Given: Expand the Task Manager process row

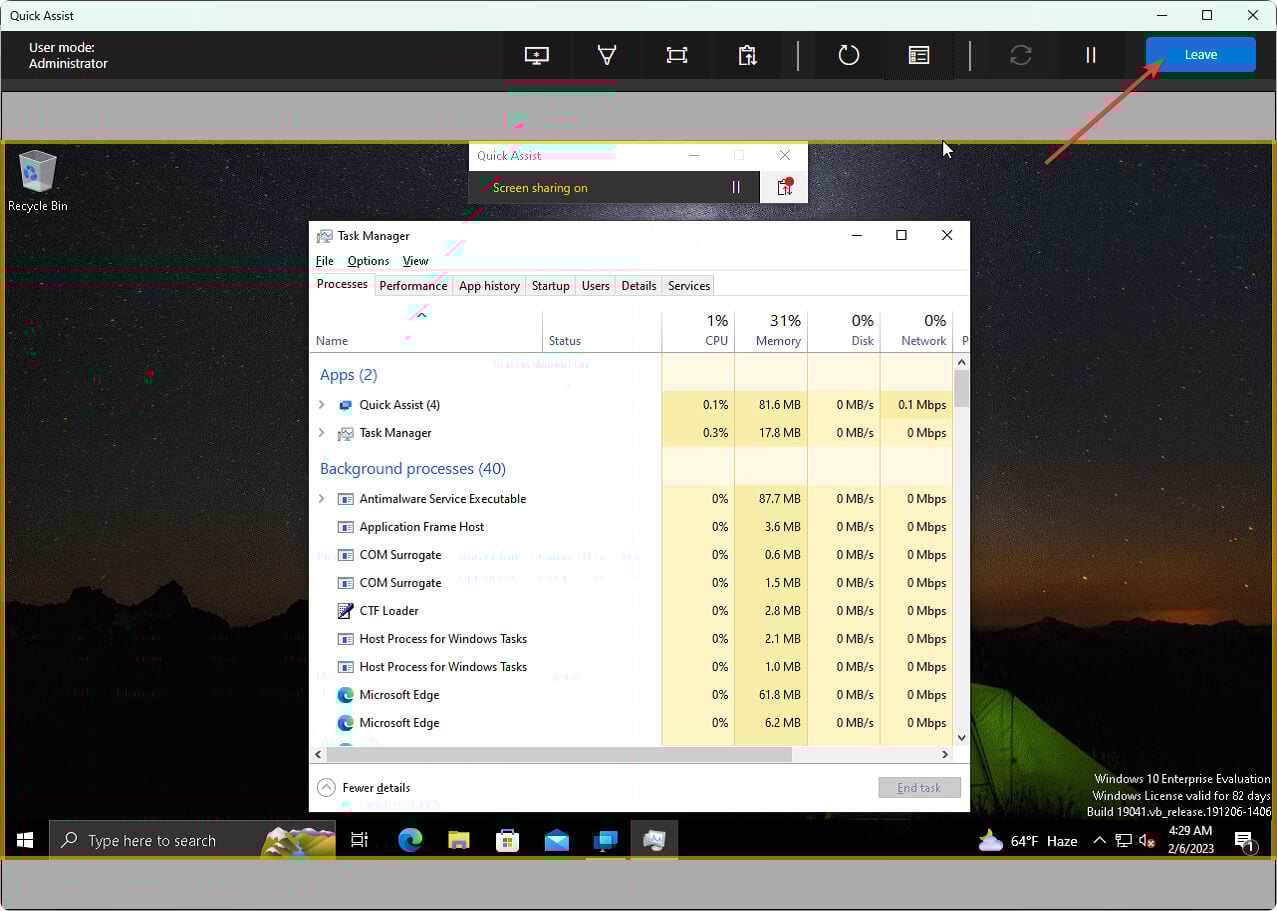Looking at the screenshot, I should click(321, 433).
